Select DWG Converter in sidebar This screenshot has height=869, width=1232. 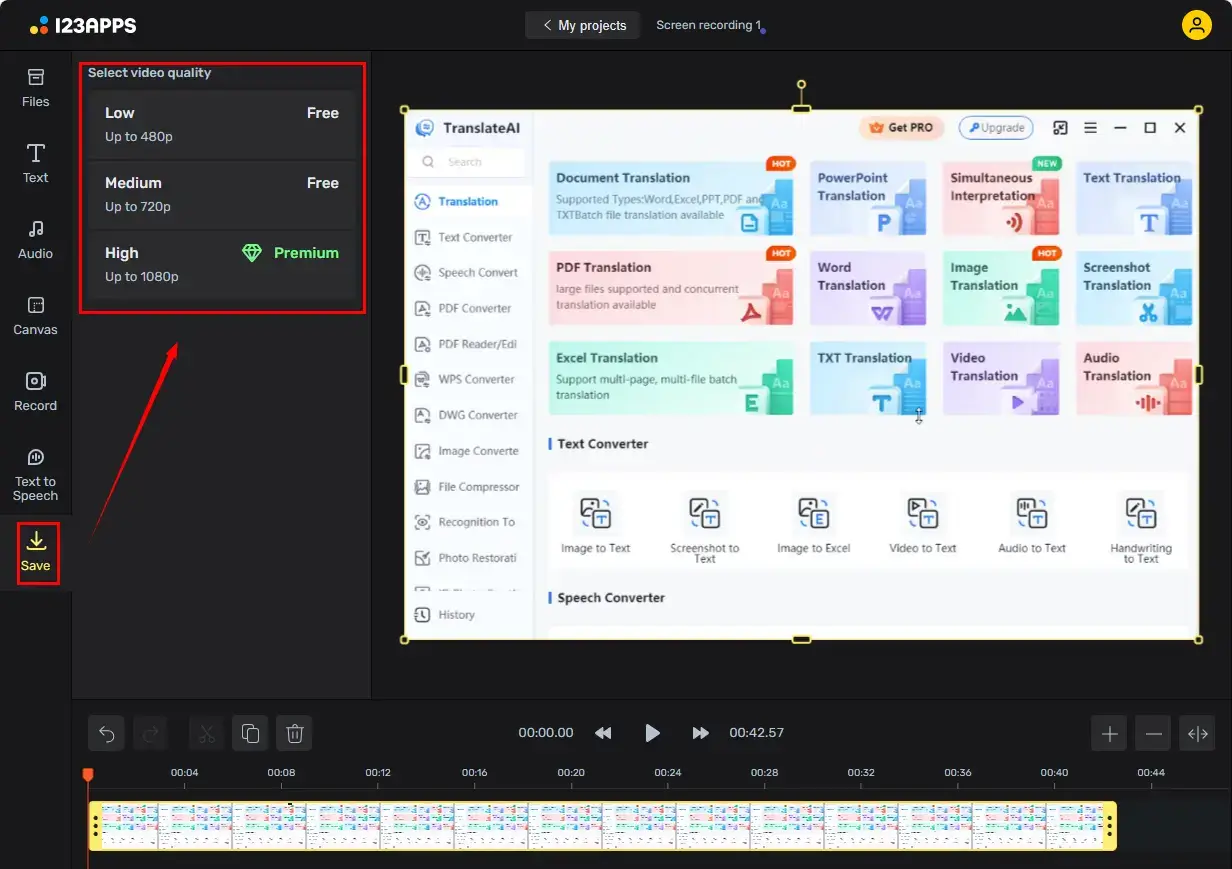tap(467, 415)
